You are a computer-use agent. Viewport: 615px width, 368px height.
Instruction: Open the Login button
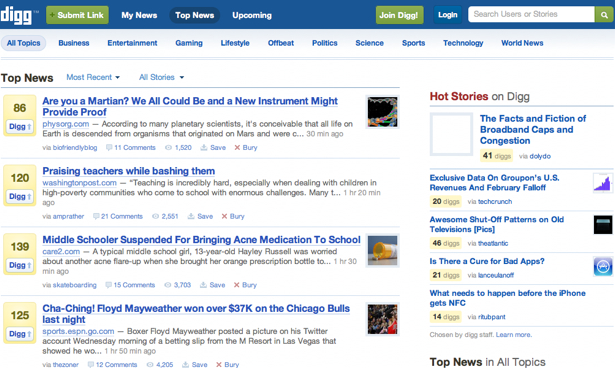[448, 15]
